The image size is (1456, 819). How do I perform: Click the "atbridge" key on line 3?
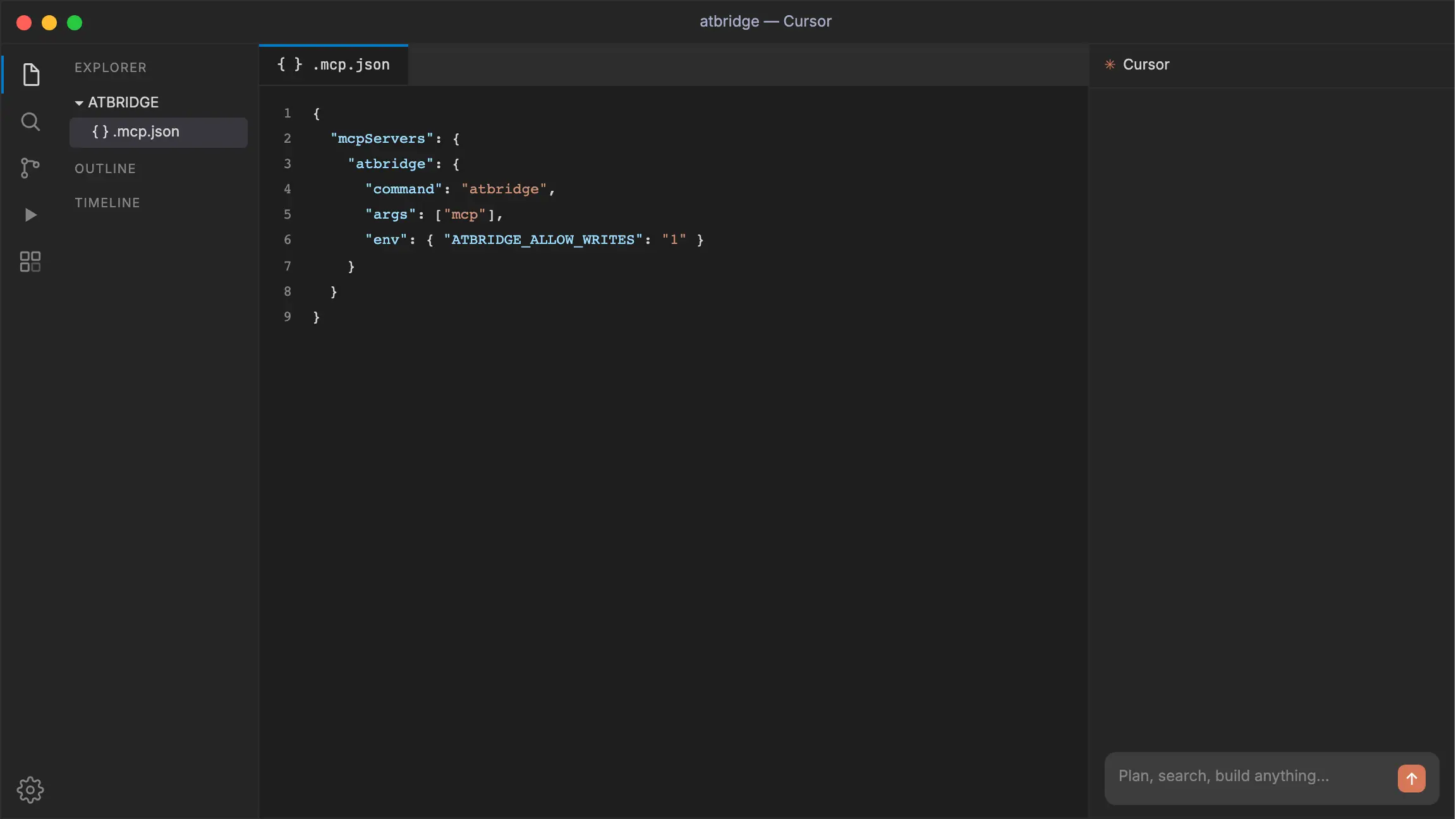pos(391,164)
